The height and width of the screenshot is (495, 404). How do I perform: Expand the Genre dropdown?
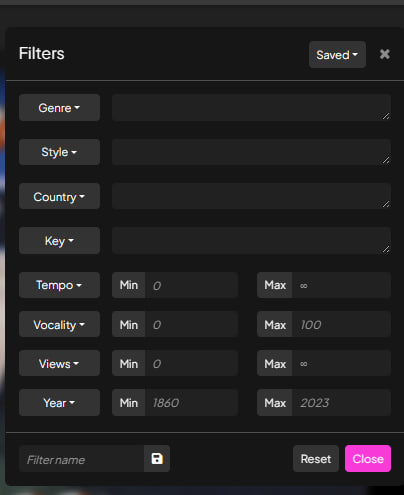[59, 108]
